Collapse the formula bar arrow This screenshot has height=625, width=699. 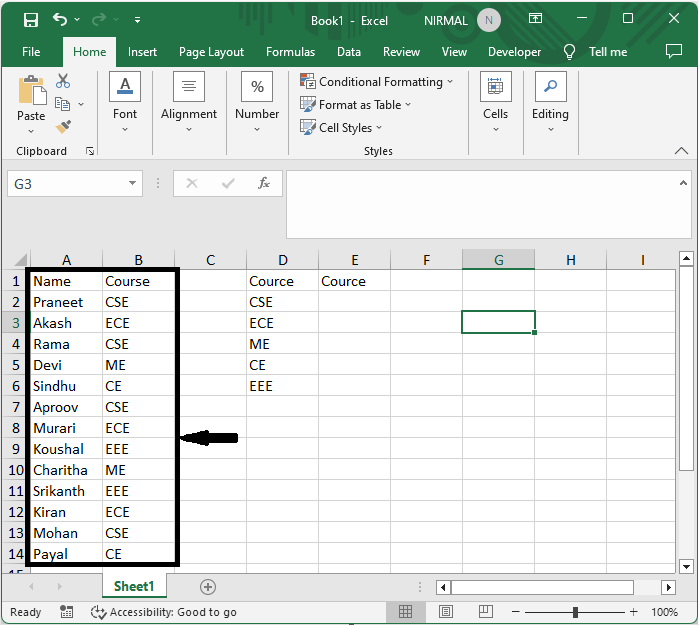[x=683, y=183]
